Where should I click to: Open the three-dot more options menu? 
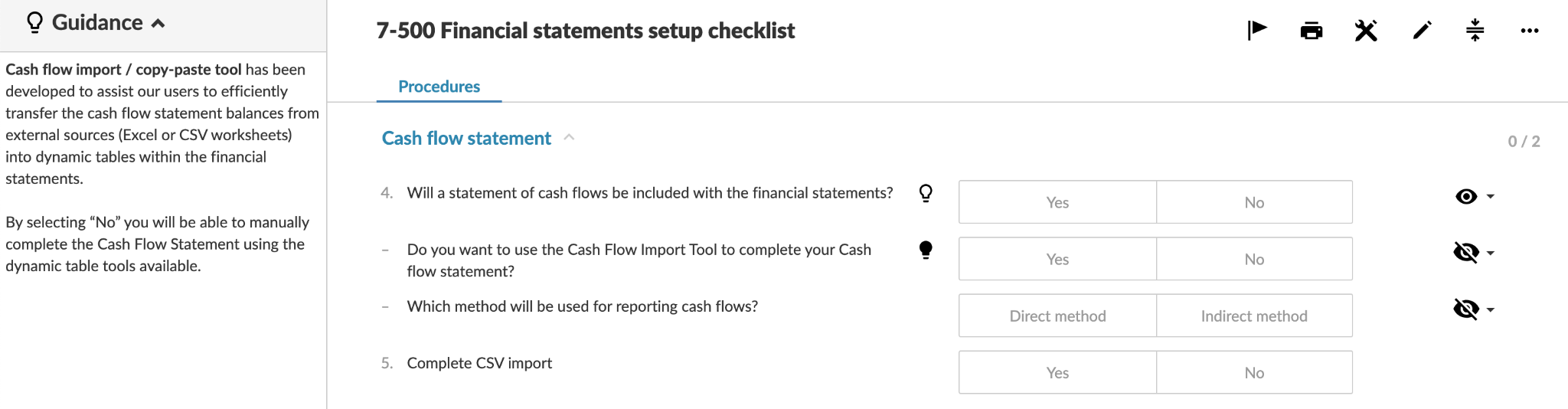(1529, 31)
